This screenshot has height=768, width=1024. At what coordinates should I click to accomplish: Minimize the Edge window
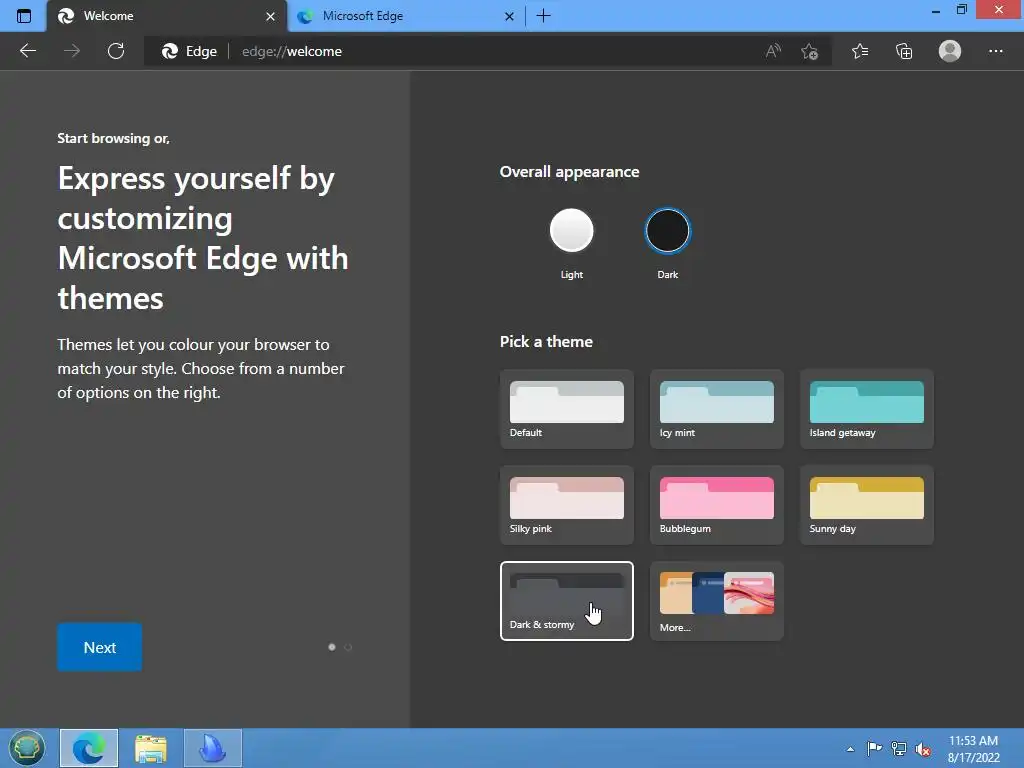[935, 11]
